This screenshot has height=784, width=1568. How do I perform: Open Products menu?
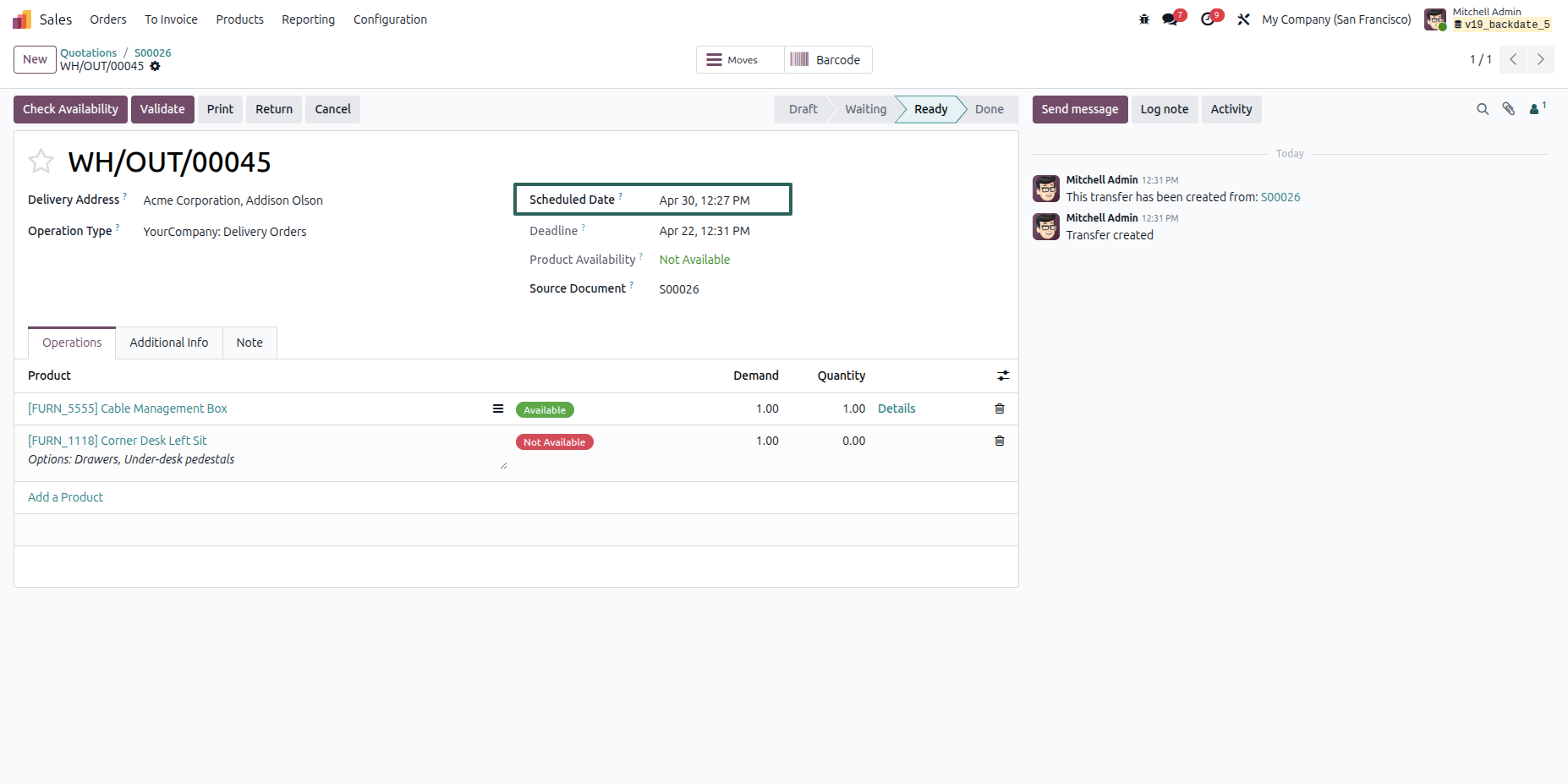click(x=239, y=19)
